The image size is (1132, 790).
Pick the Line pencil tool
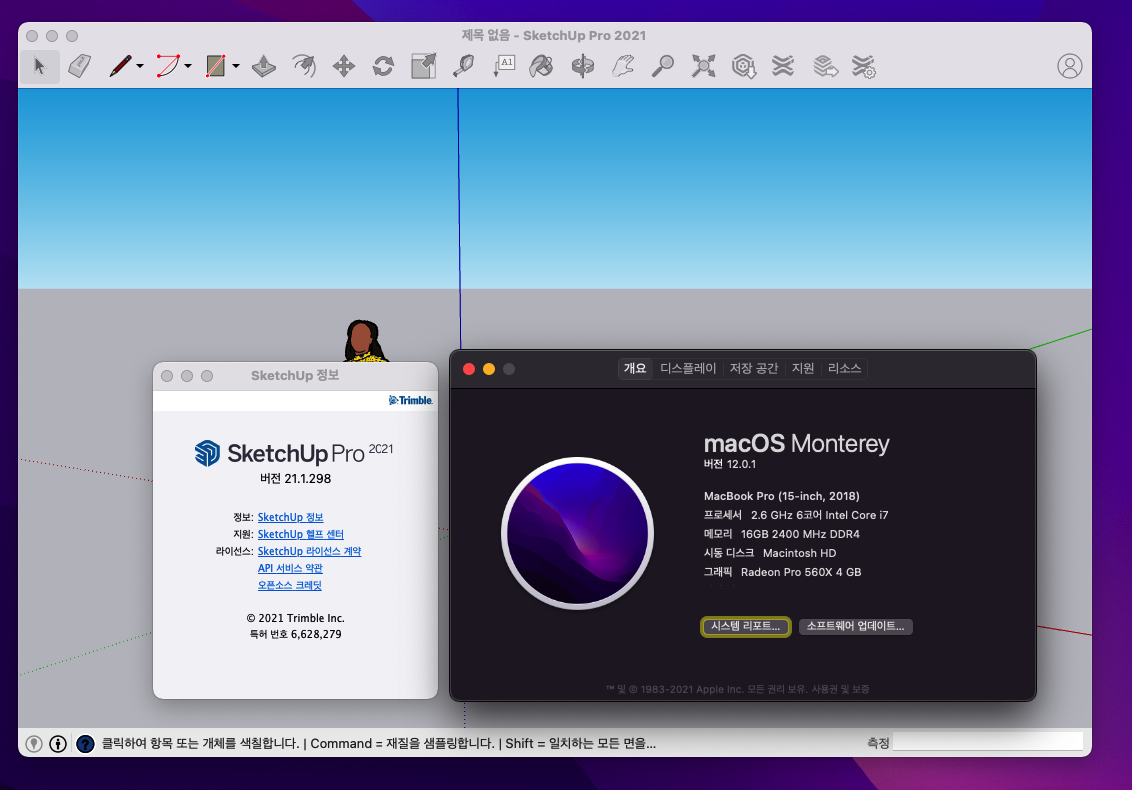[x=120, y=66]
